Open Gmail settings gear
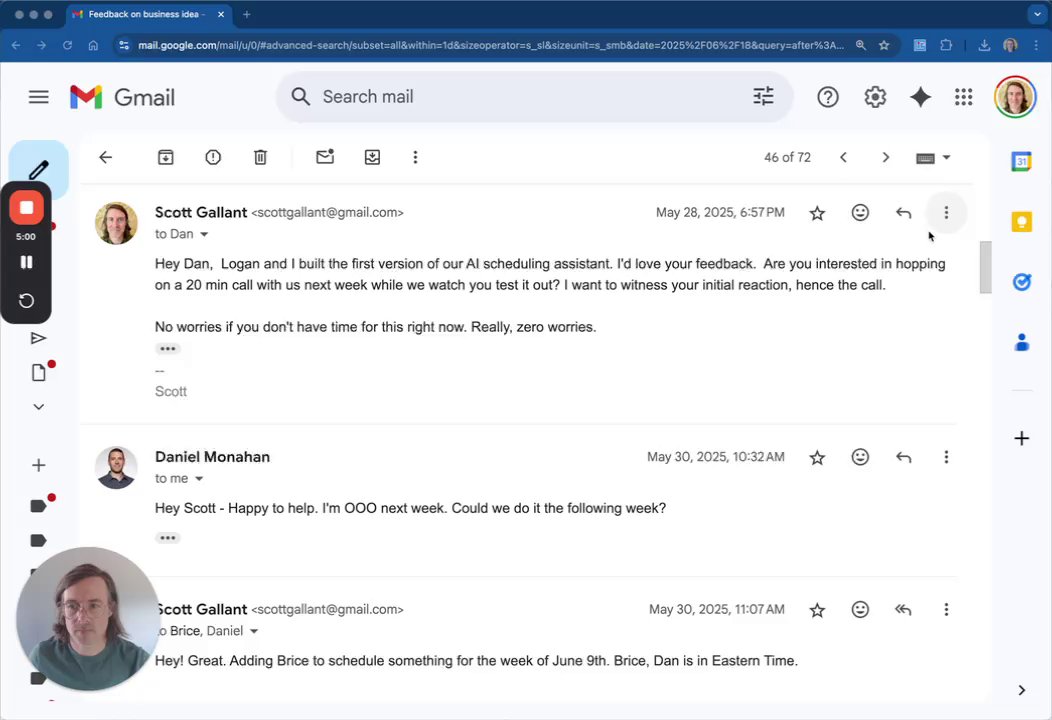This screenshot has width=1052, height=720. click(x=875, y=97)
